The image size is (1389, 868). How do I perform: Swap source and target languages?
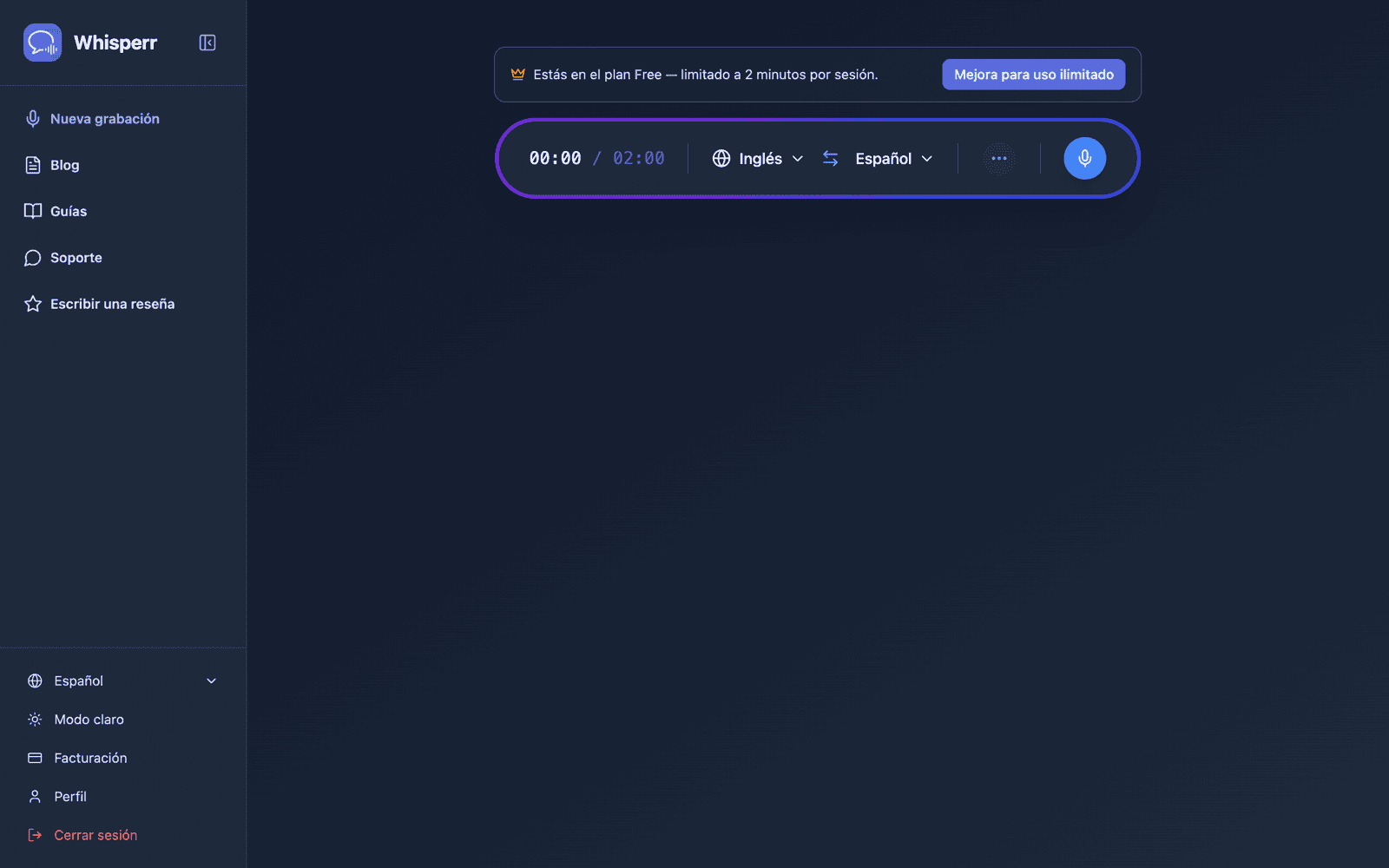point(831,159)
